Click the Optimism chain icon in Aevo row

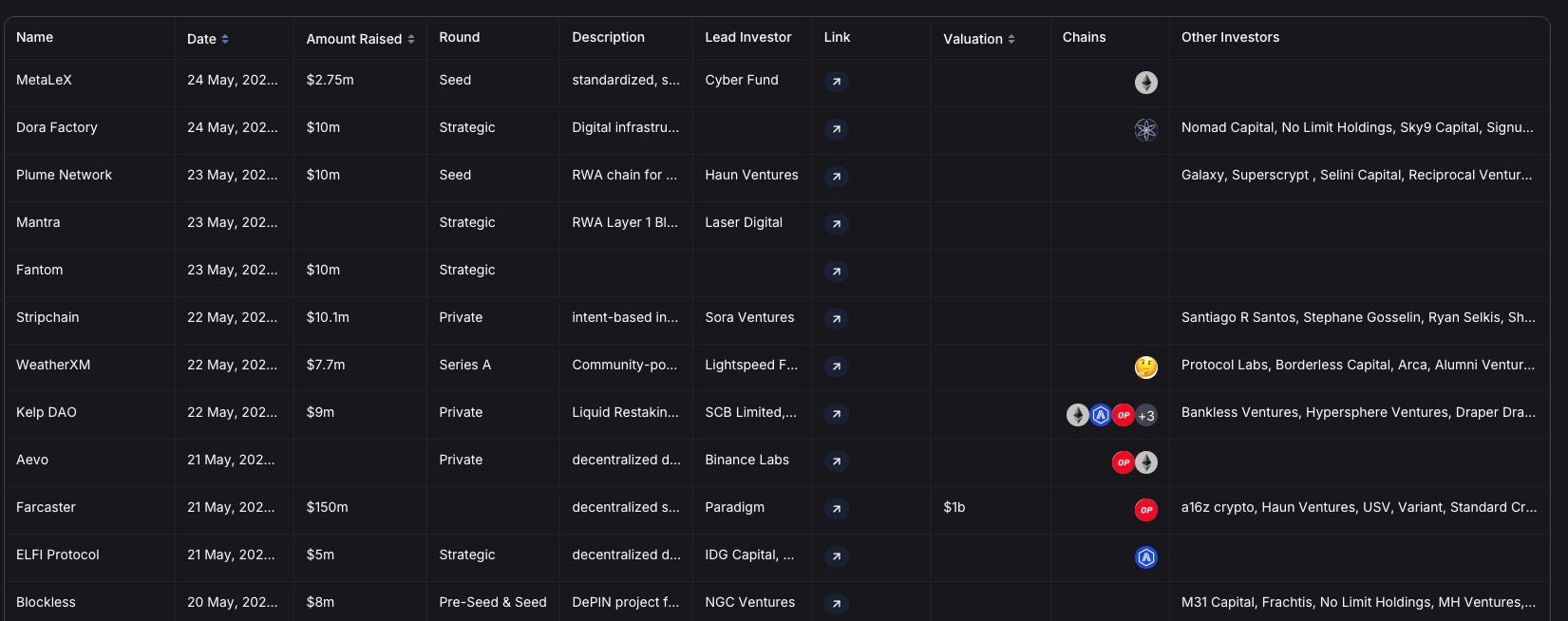[1124, 462]
